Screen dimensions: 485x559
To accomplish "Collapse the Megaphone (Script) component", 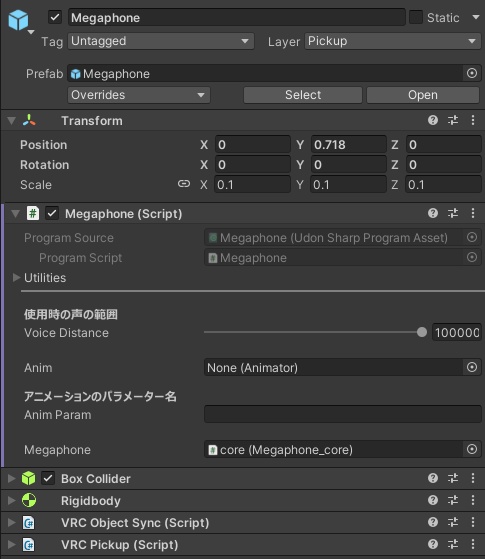I will tap(15, 214).
